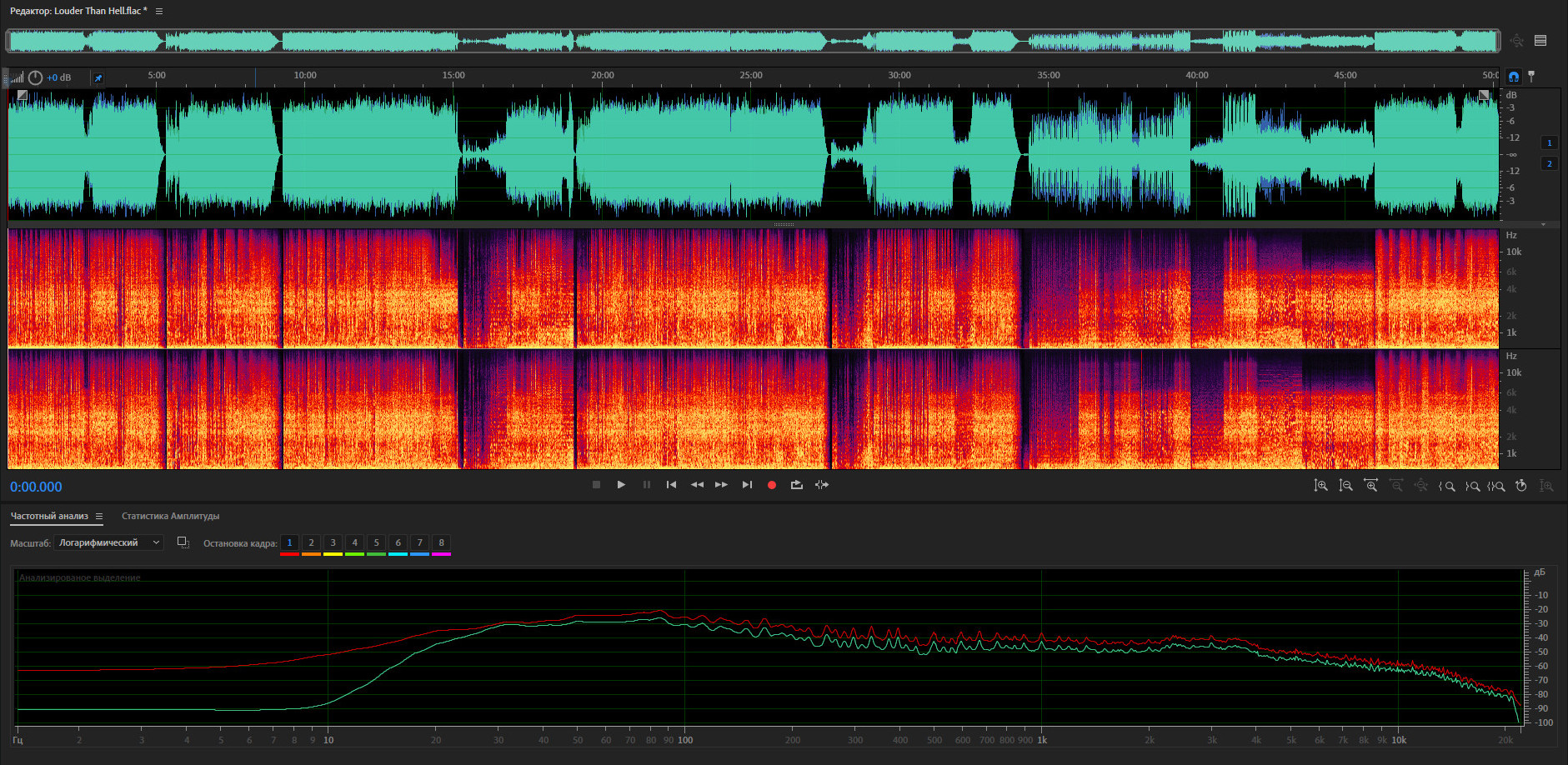Click the 10k label on upper spectral scale
1568x765 pixels.
(1514, 252)
